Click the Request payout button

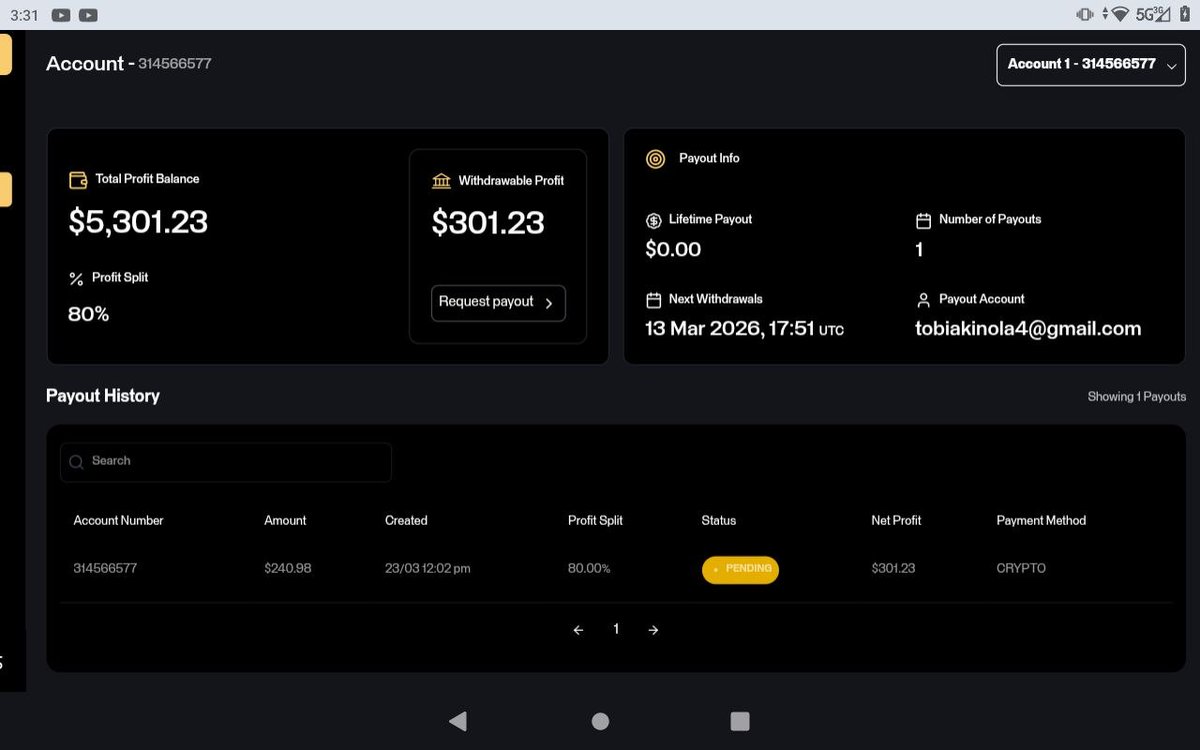pyautogui.click(x=498, y=303)
